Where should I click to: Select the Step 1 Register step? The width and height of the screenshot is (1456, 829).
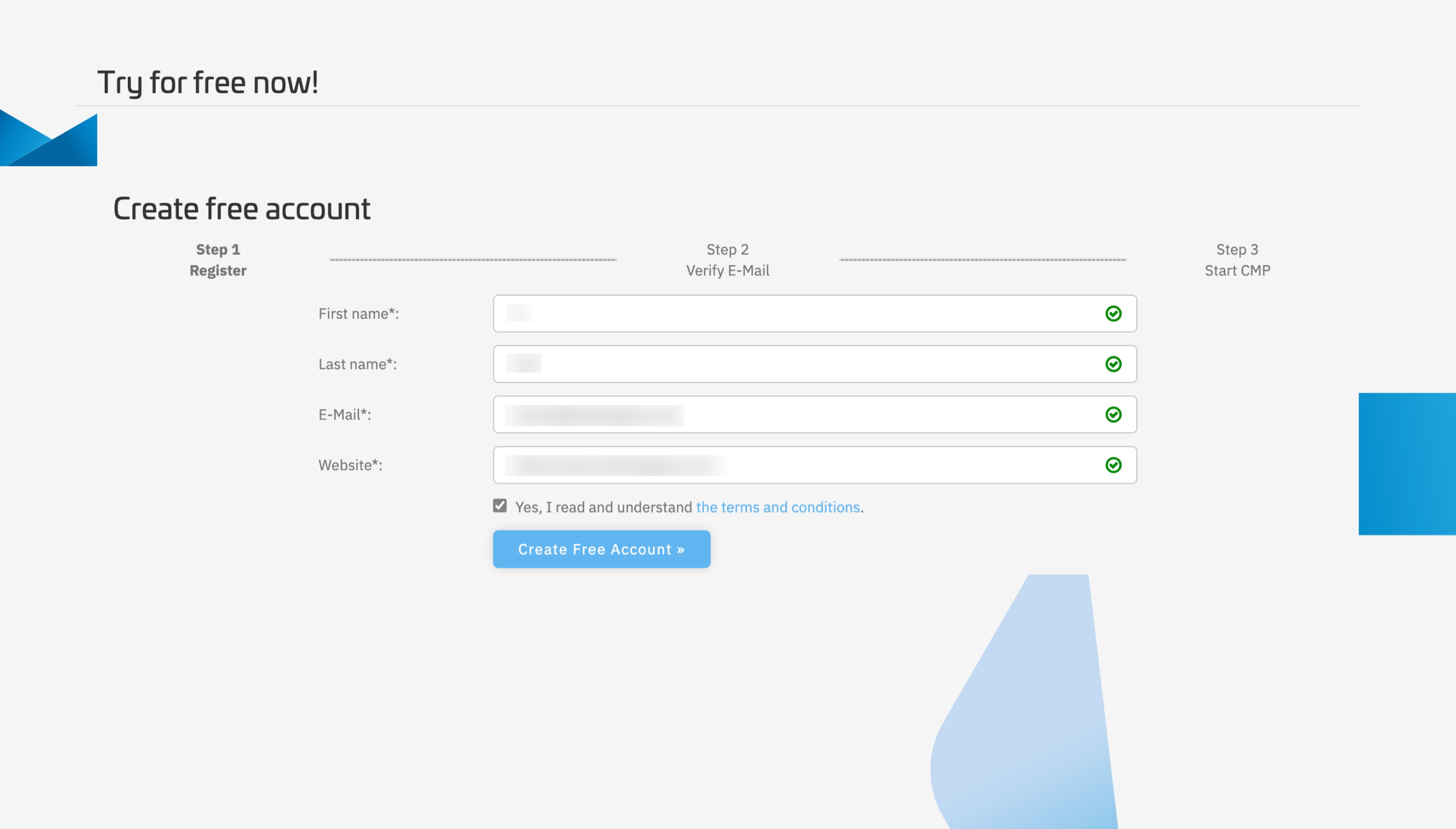pyautogui.click(x=218, y=260)
